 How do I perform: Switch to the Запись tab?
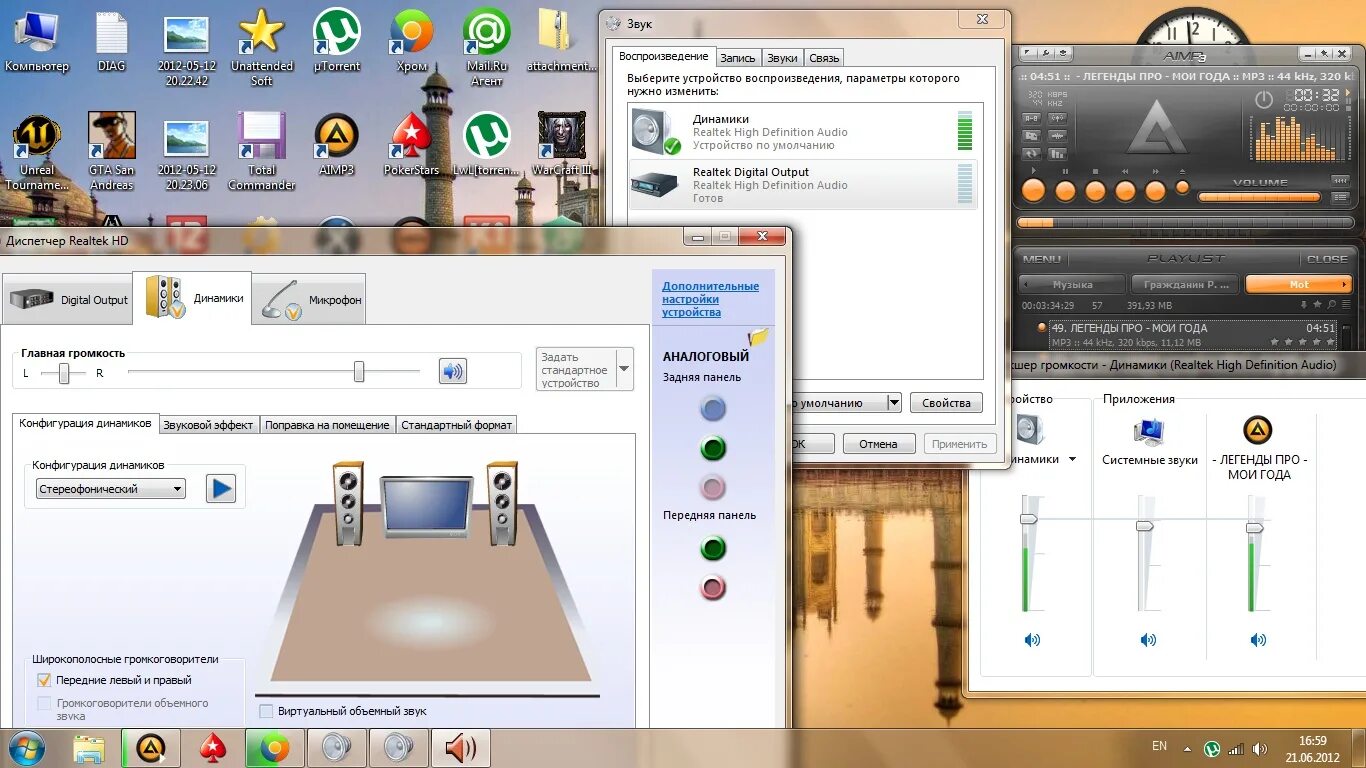click(x=738, y=58)
